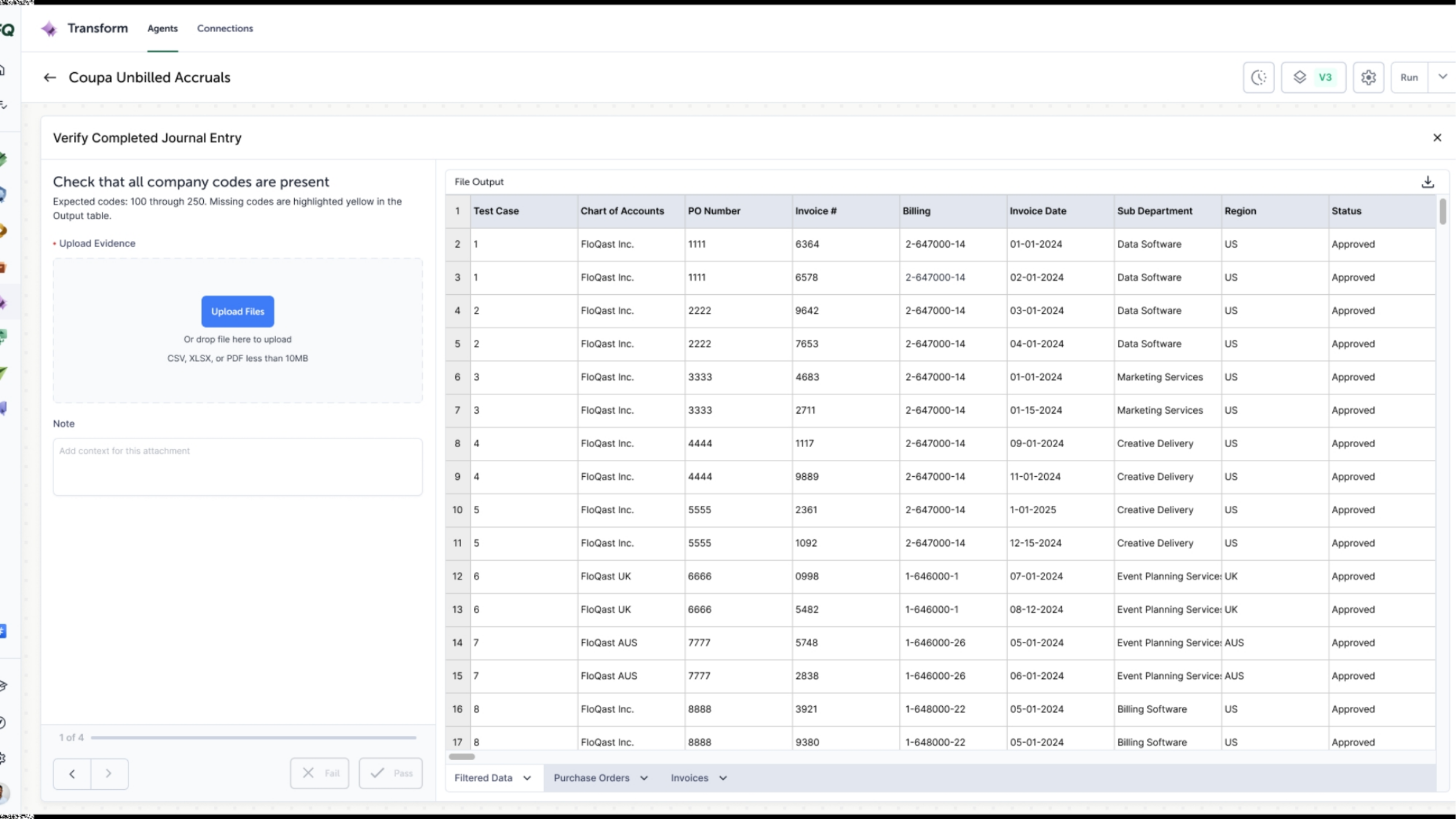This screenshot has height=819, width=1456.
Task: Switch to the Agents tab
Action: pos(163,29)
